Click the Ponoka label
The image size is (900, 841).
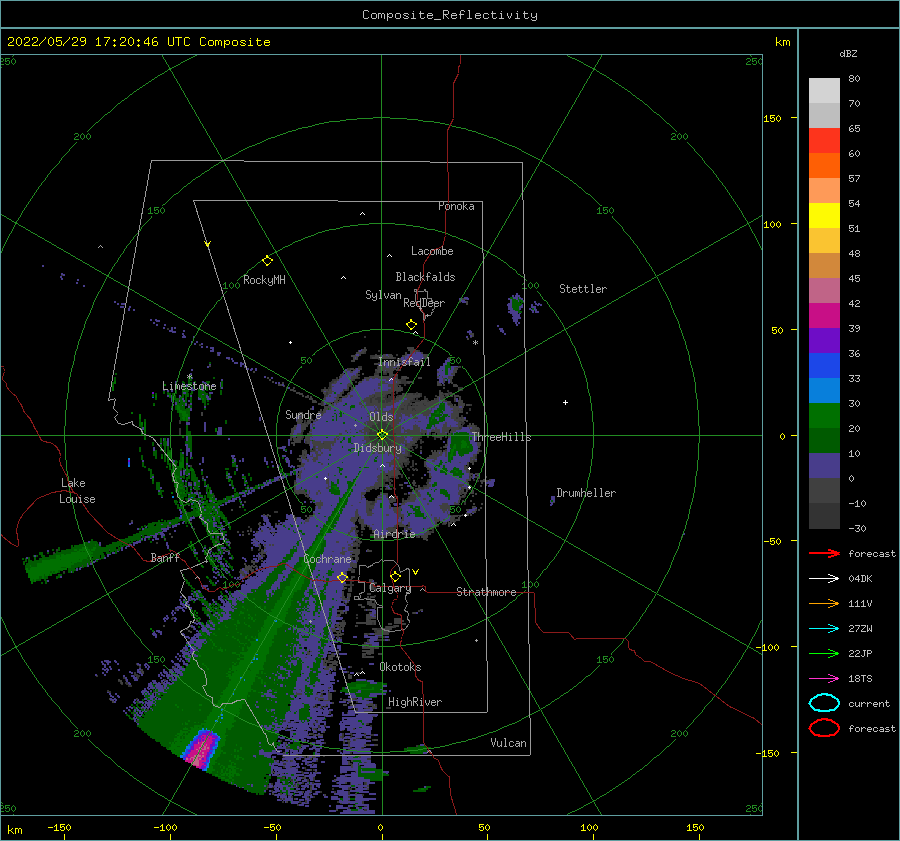(x=456, y=206)
